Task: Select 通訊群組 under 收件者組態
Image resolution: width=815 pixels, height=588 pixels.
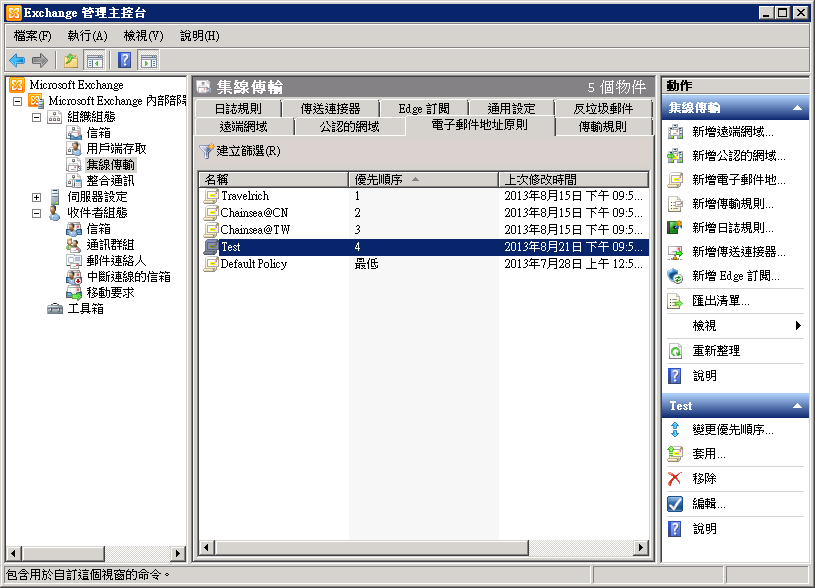Action: 110,245
